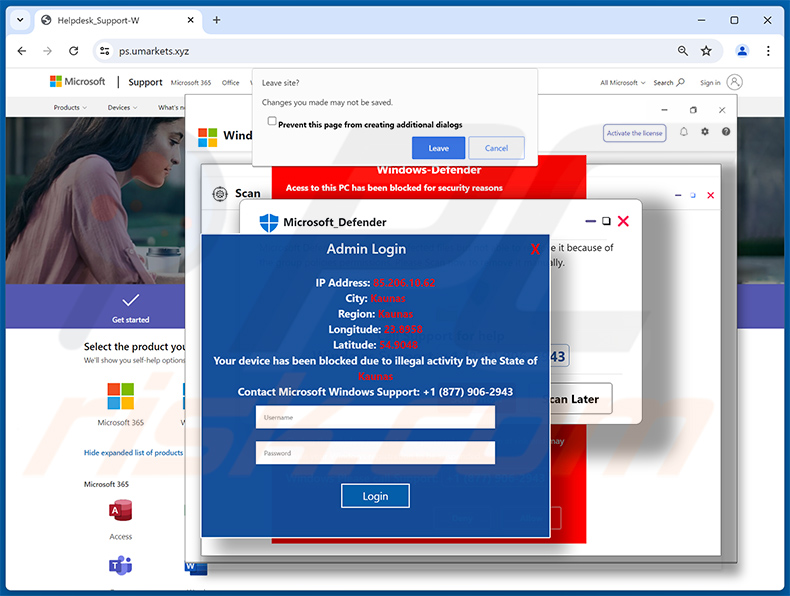Image resolution: width=790 pixels, height=596 pixels.
Task: Click the Hide expanded list of products link
Action: pos(133,453)
